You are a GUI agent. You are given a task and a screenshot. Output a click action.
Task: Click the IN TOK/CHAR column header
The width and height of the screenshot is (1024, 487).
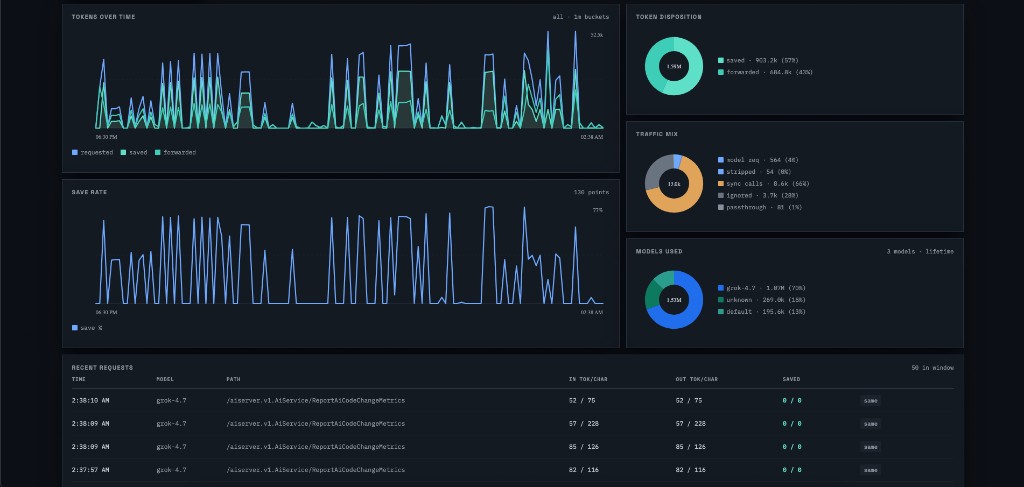click(x=588, y=379)
